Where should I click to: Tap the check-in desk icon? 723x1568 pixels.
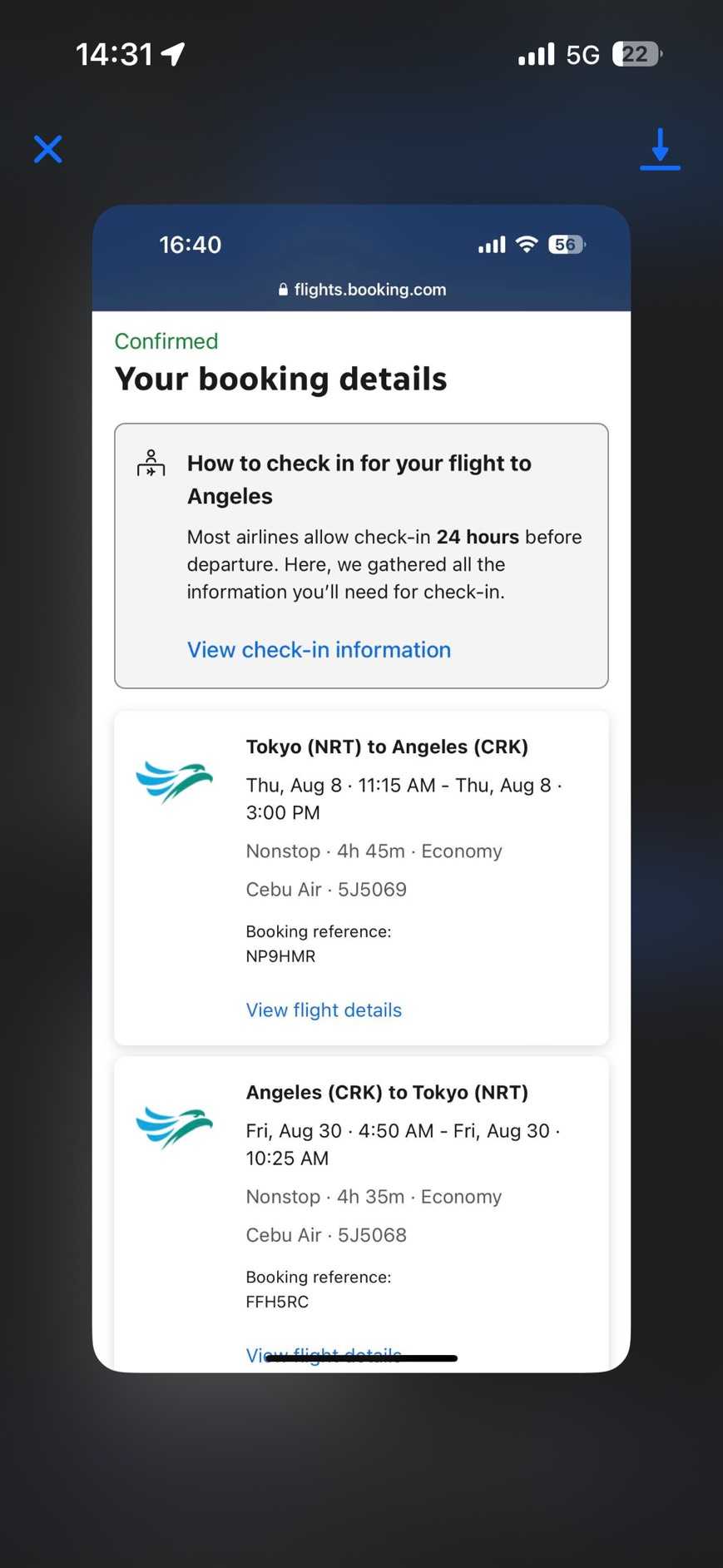(x=151, y=463)
